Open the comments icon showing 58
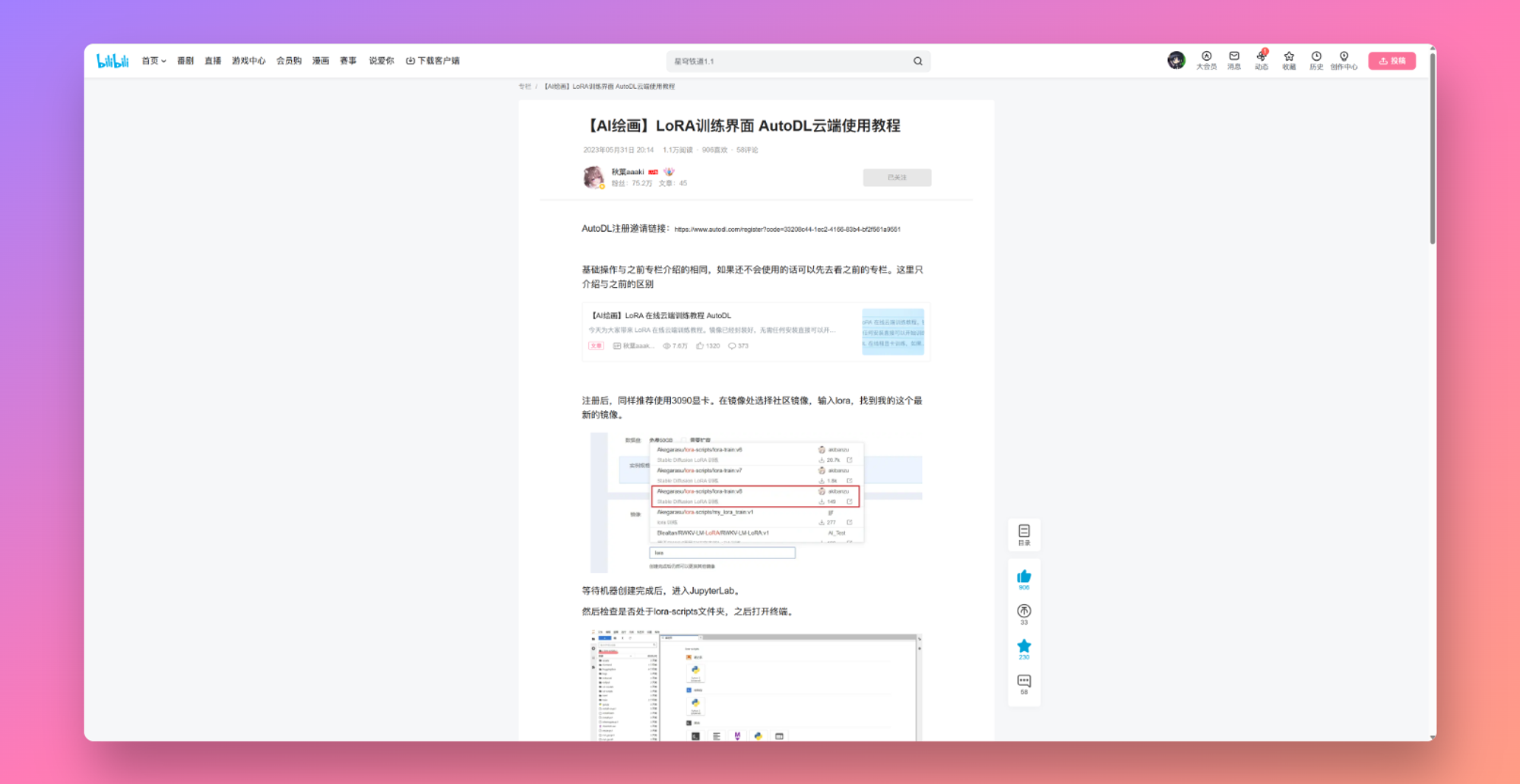 [x=1024, y=681]
